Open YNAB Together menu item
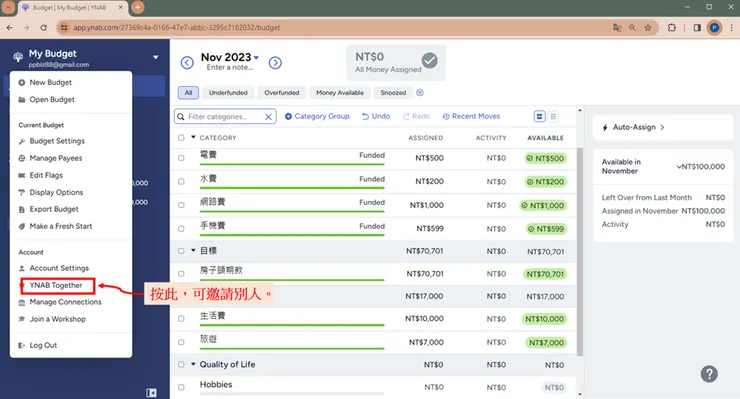This screenshot has height=399, width=740. (56, 285)
